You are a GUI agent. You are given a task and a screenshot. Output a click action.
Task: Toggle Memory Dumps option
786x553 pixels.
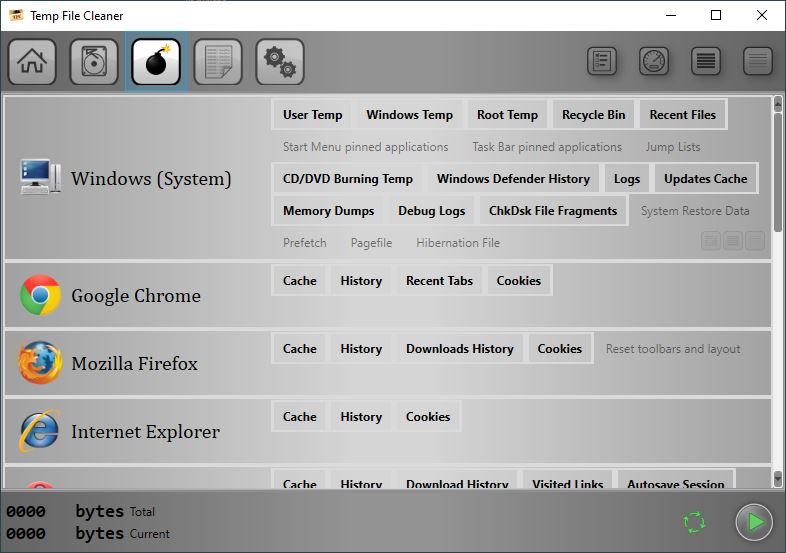point(328,211)
